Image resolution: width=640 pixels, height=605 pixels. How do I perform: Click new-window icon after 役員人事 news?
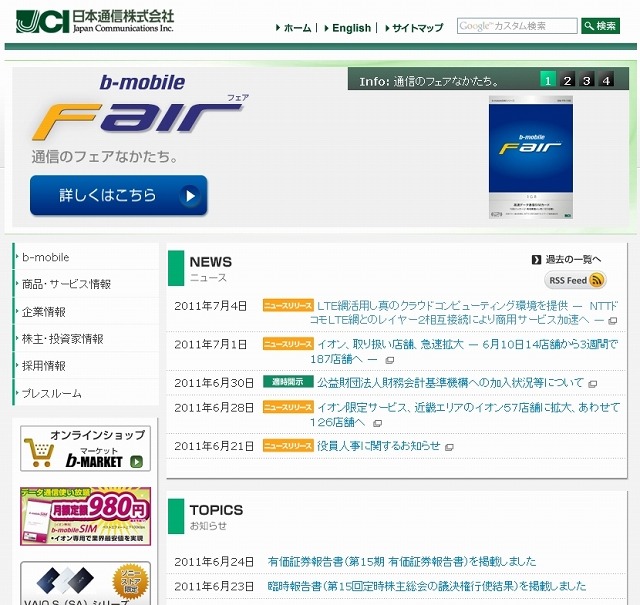click(x=449, y=447)
